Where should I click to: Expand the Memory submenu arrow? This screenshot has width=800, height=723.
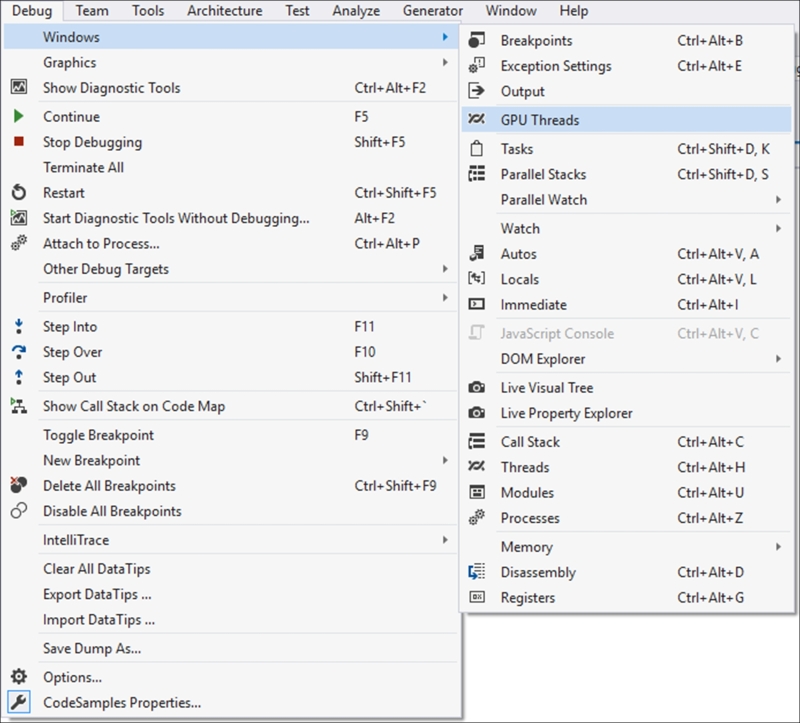click(779, 546)
